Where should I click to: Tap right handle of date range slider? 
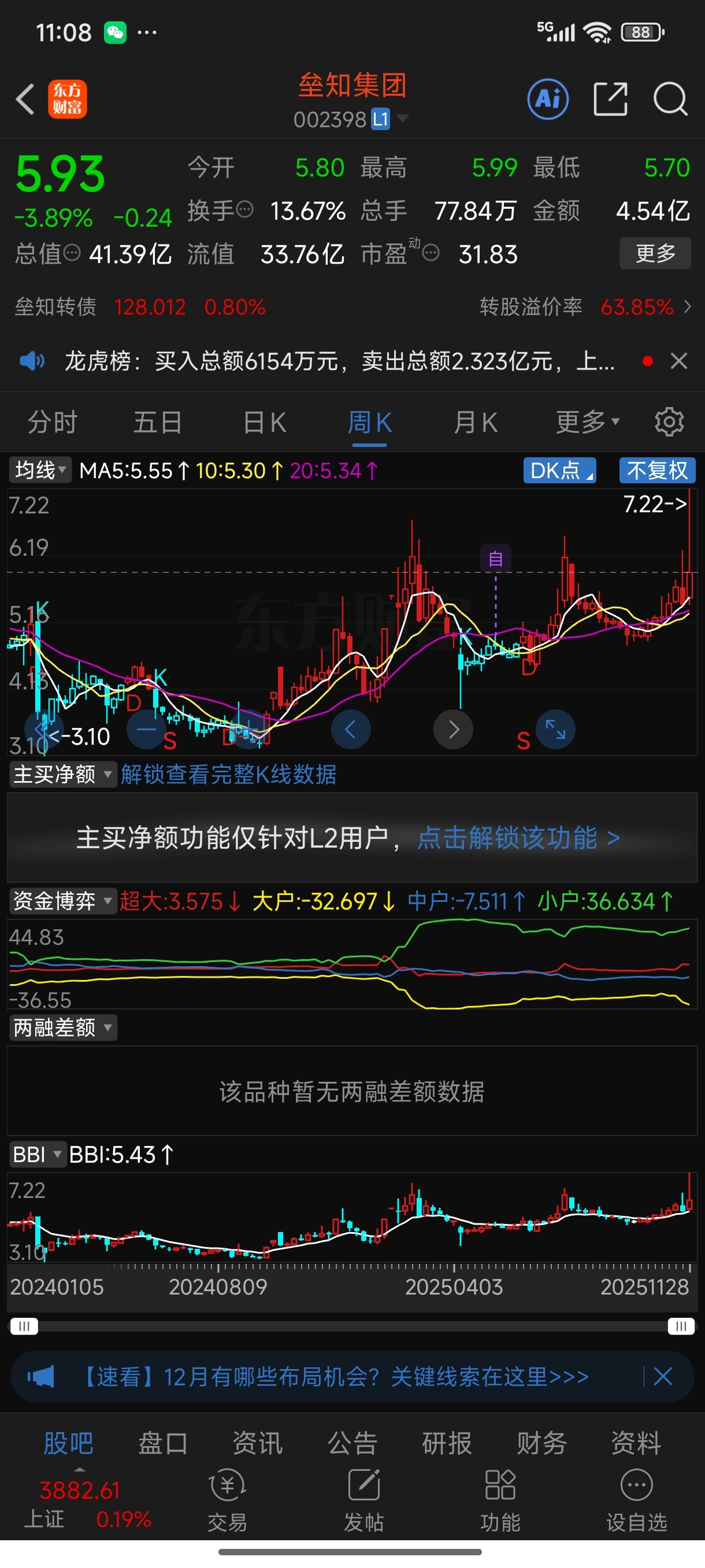pyautogui.click(x=681, y=1326)
